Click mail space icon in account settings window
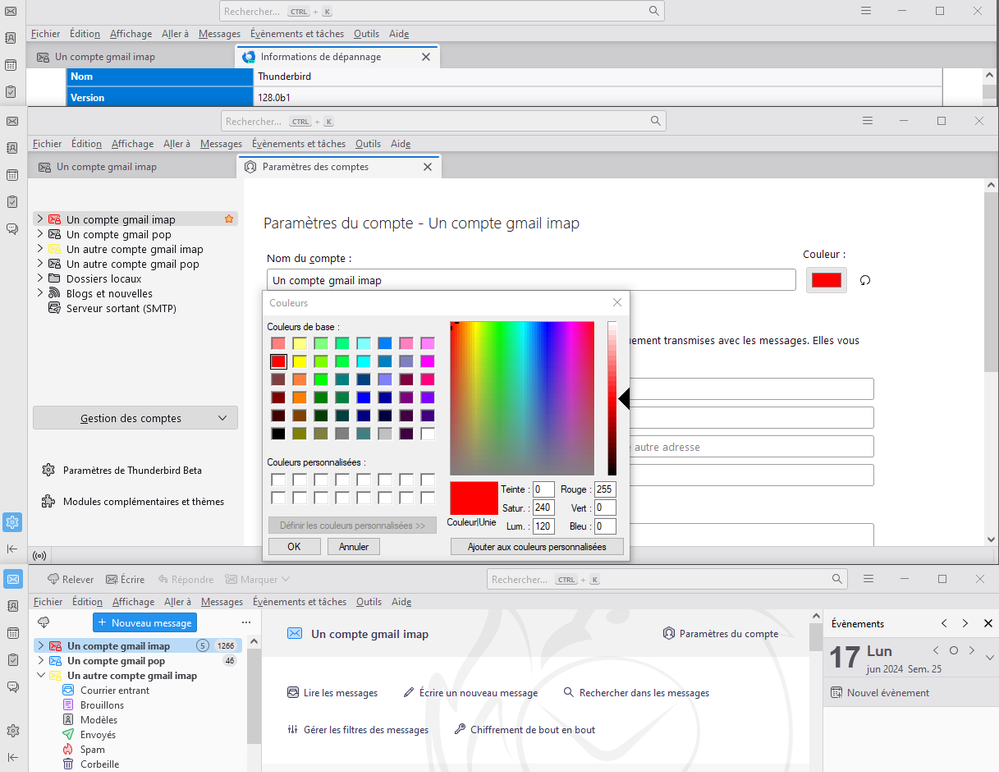 coord(12,121)
